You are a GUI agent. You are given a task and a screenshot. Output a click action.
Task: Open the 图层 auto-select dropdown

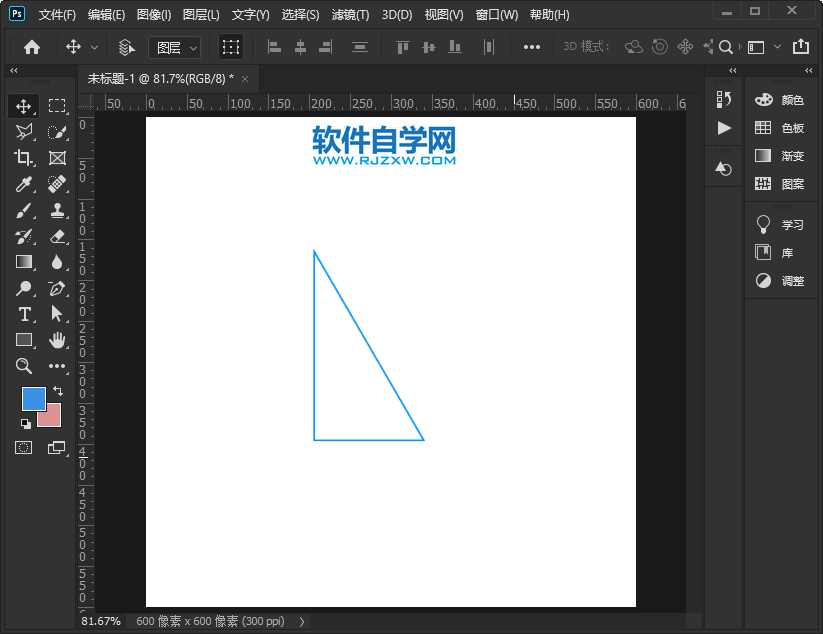[174, 47]
